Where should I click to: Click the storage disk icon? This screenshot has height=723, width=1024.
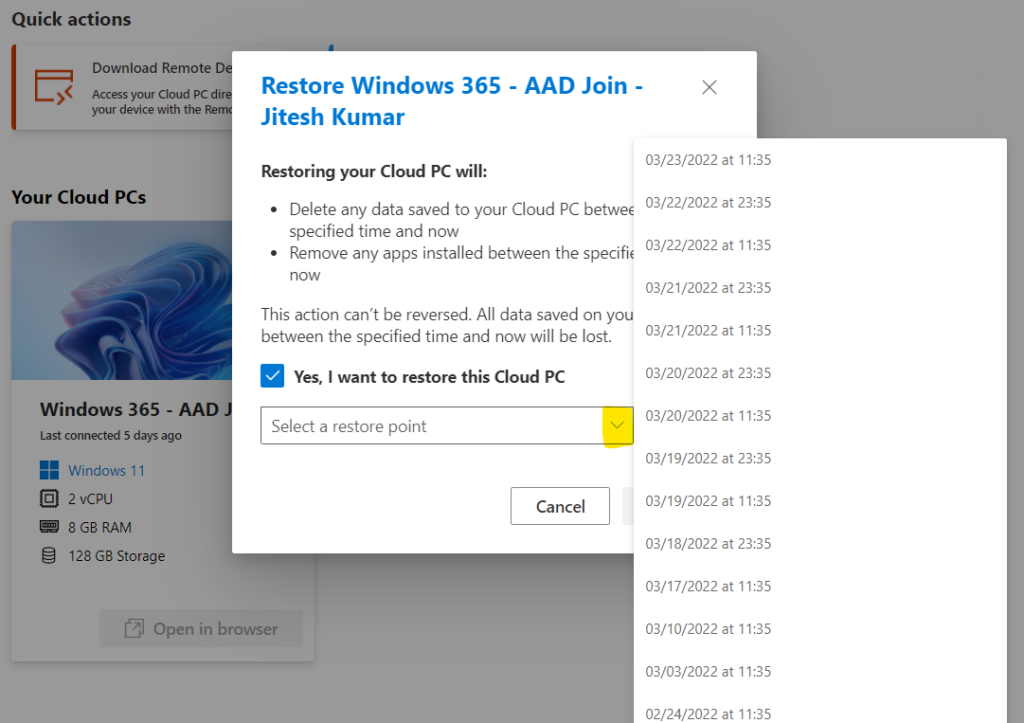[x=49, y=556]
